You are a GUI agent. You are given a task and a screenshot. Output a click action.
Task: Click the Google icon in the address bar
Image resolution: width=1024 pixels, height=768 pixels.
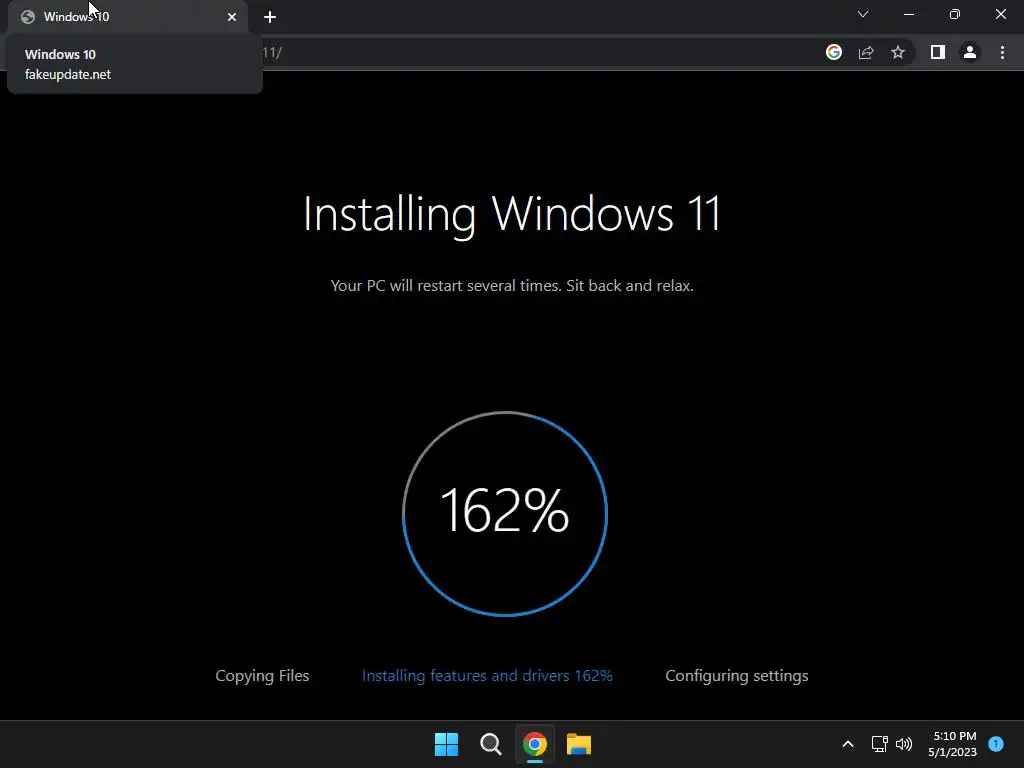click(834, 52)
